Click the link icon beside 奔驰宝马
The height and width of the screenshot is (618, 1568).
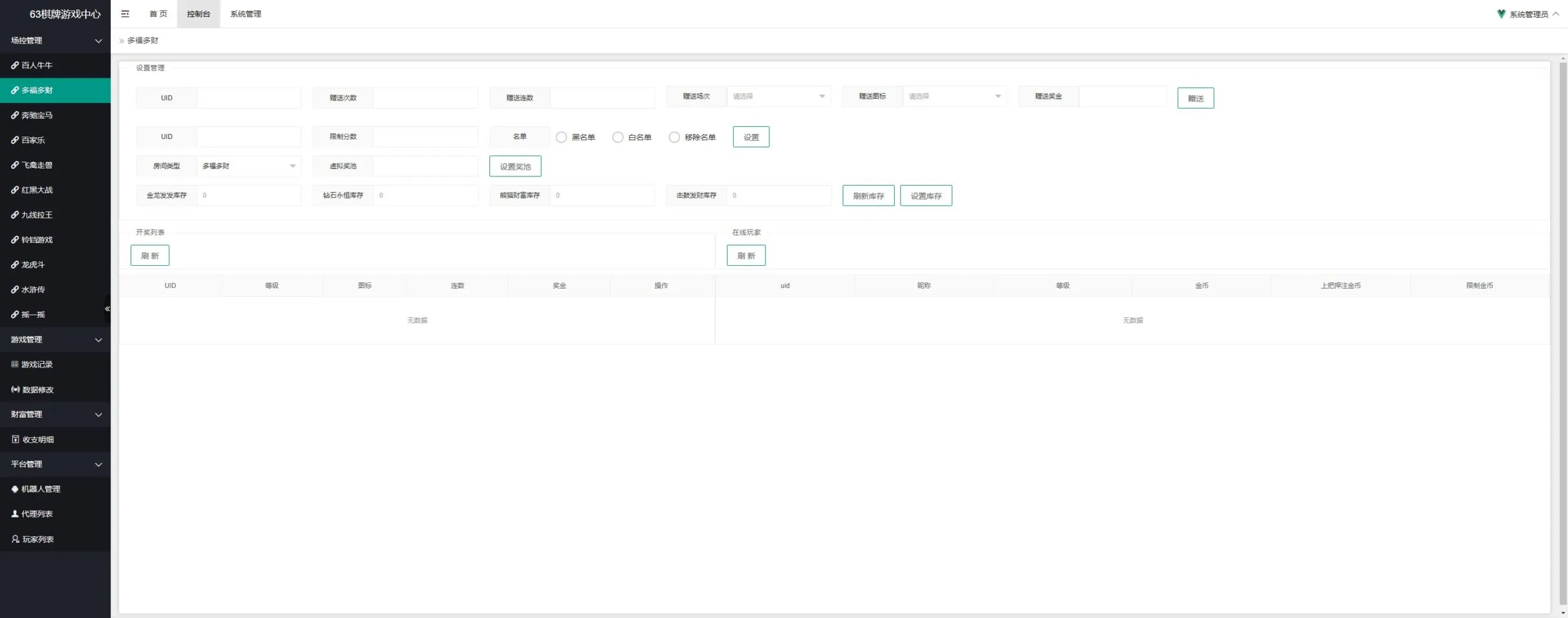[15, 115]
